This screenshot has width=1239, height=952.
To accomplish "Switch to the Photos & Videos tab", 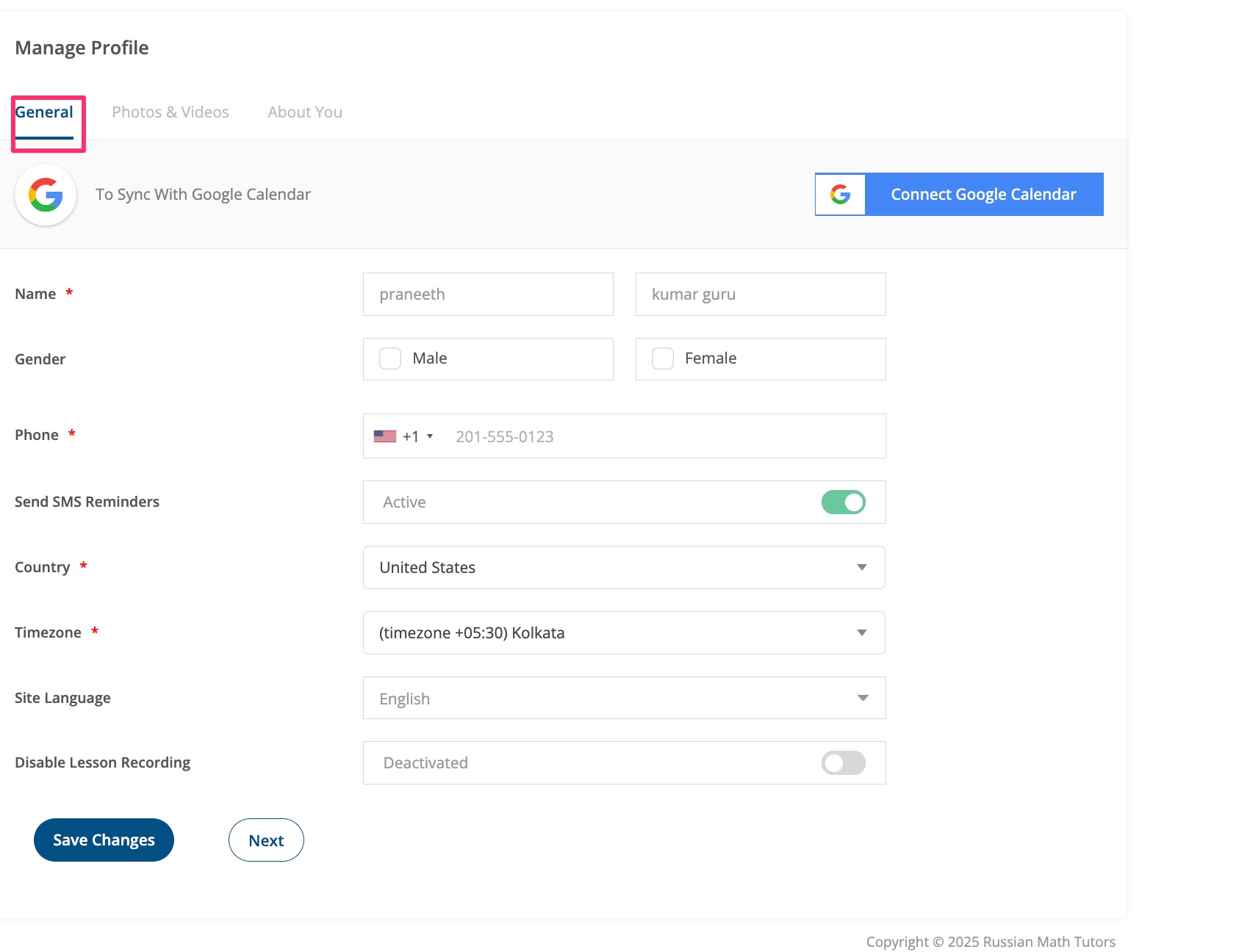I will click(x=170, y=112).
